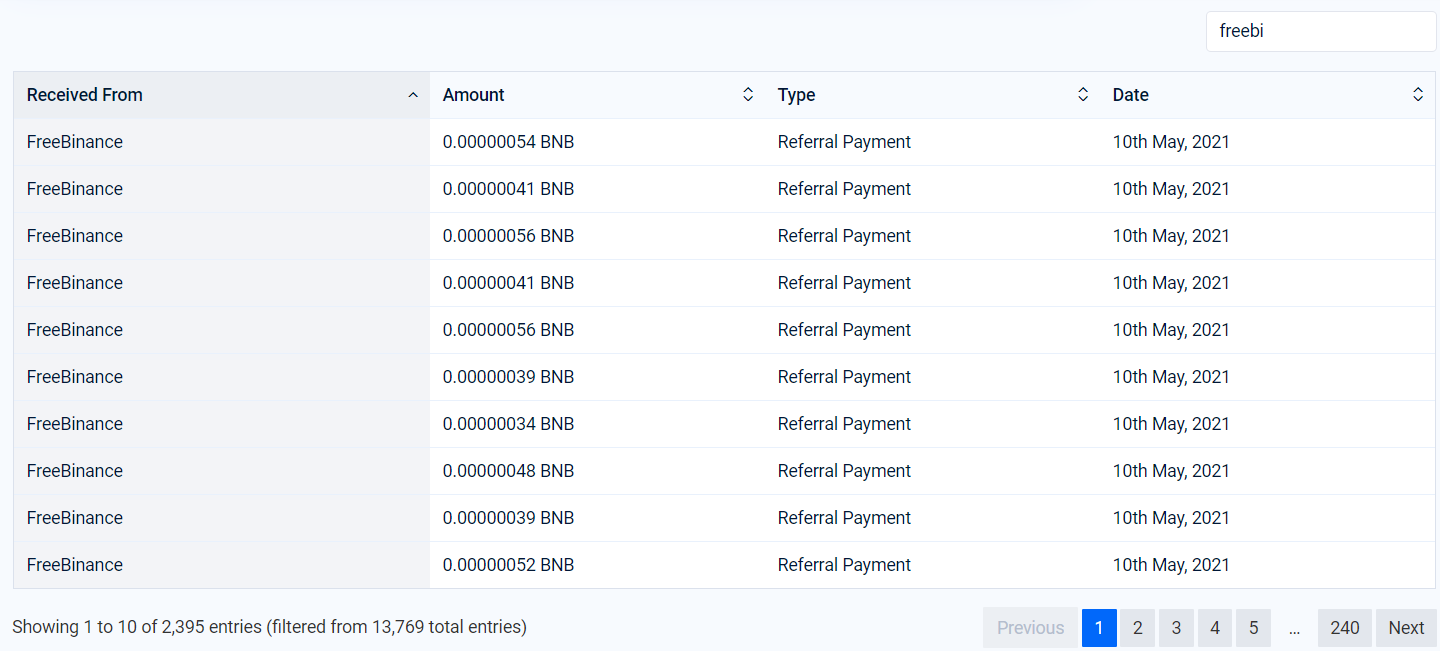The width and height of the screenshot is (1440, 651).
Task: Select the Received From column header
Action: (x=222, y=95)
